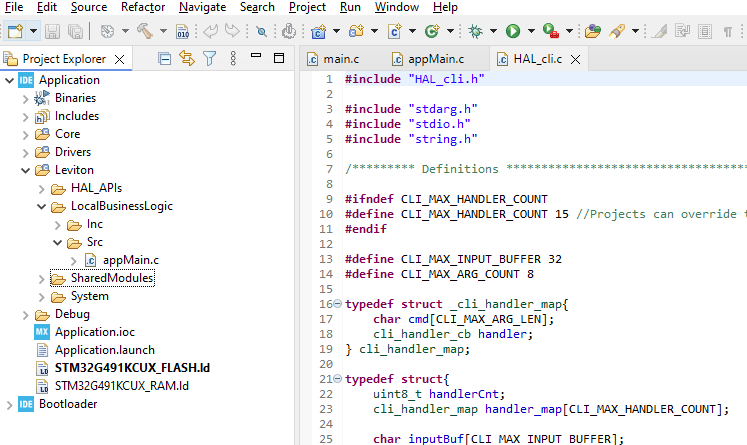
Task: Collapse the code fold at line 16
Action: click(x=338, y=303)
